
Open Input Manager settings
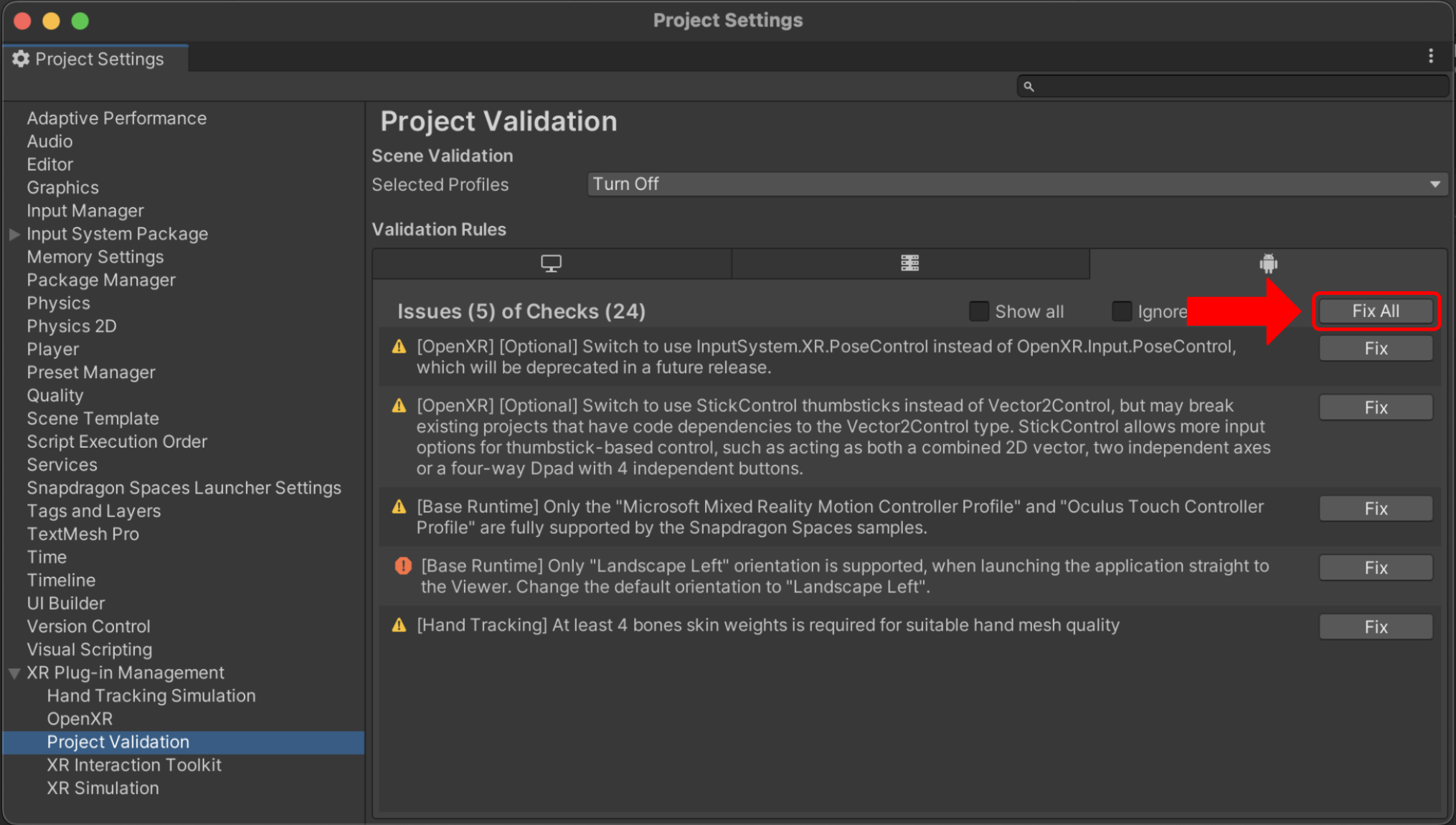[x=85, y=211]
